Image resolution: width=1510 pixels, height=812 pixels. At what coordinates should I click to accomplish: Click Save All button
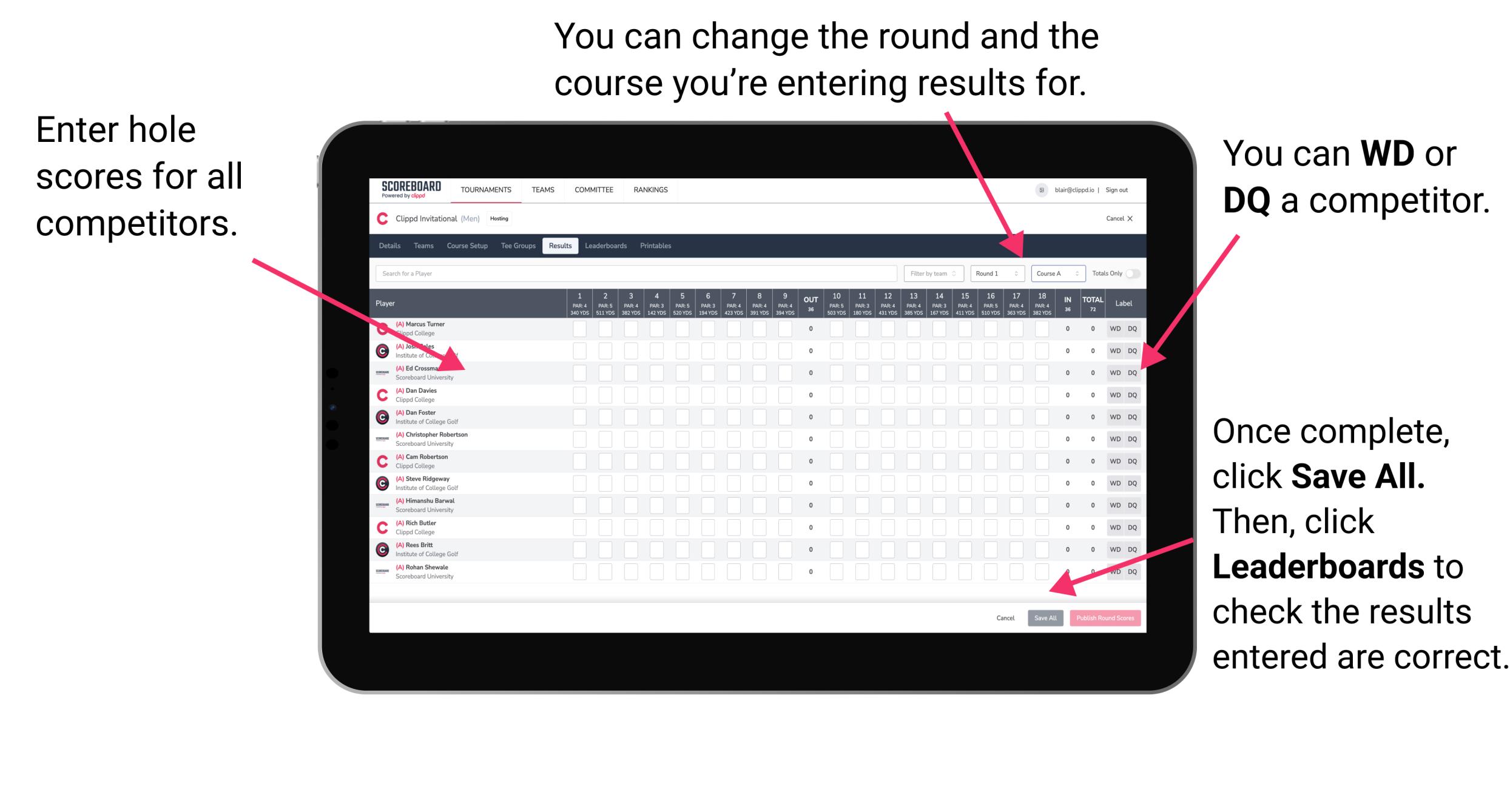coord(1044,618)
